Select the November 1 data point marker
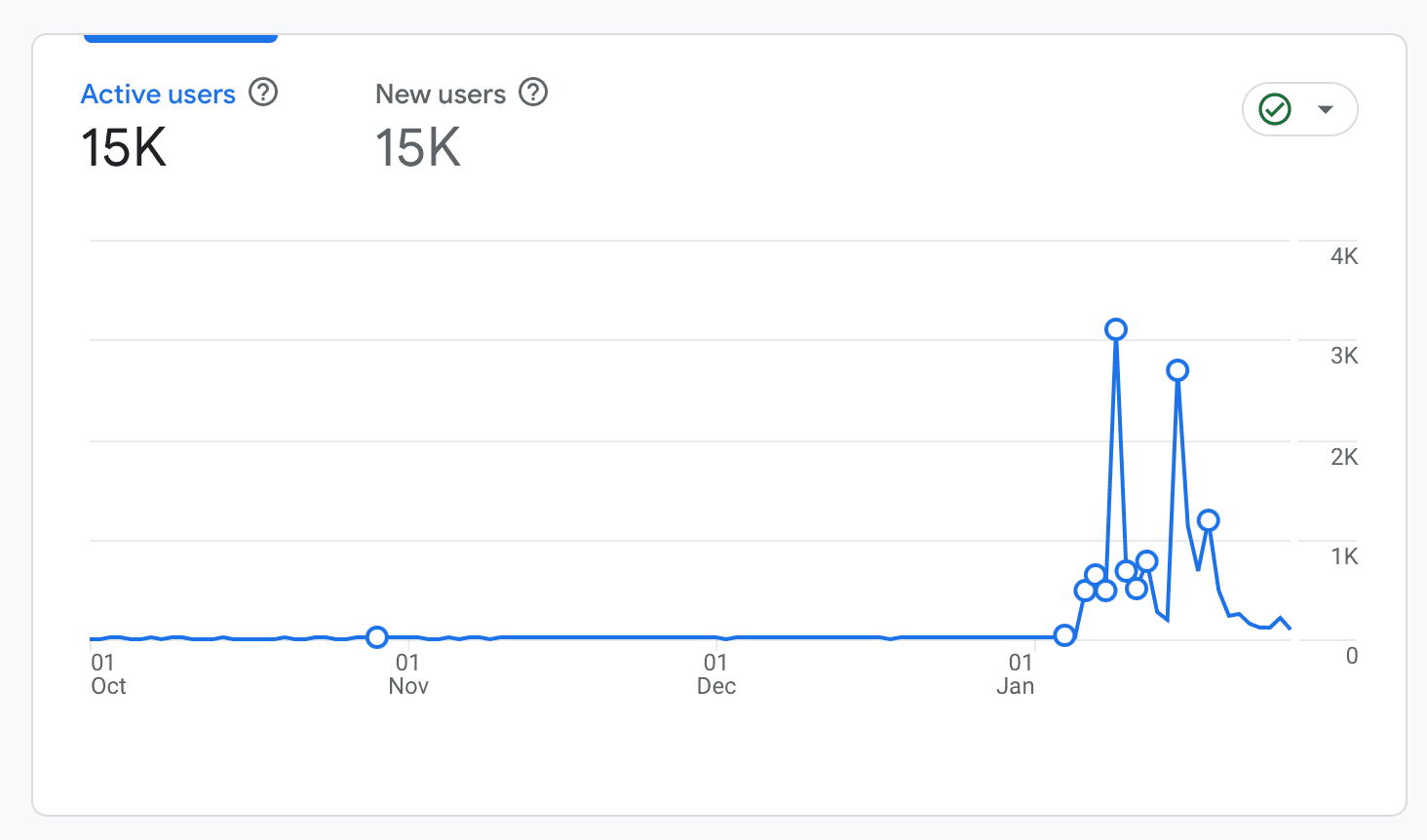Image resolution: width=1427 pixels, height=840 pixels. click(x=377, y=637)
